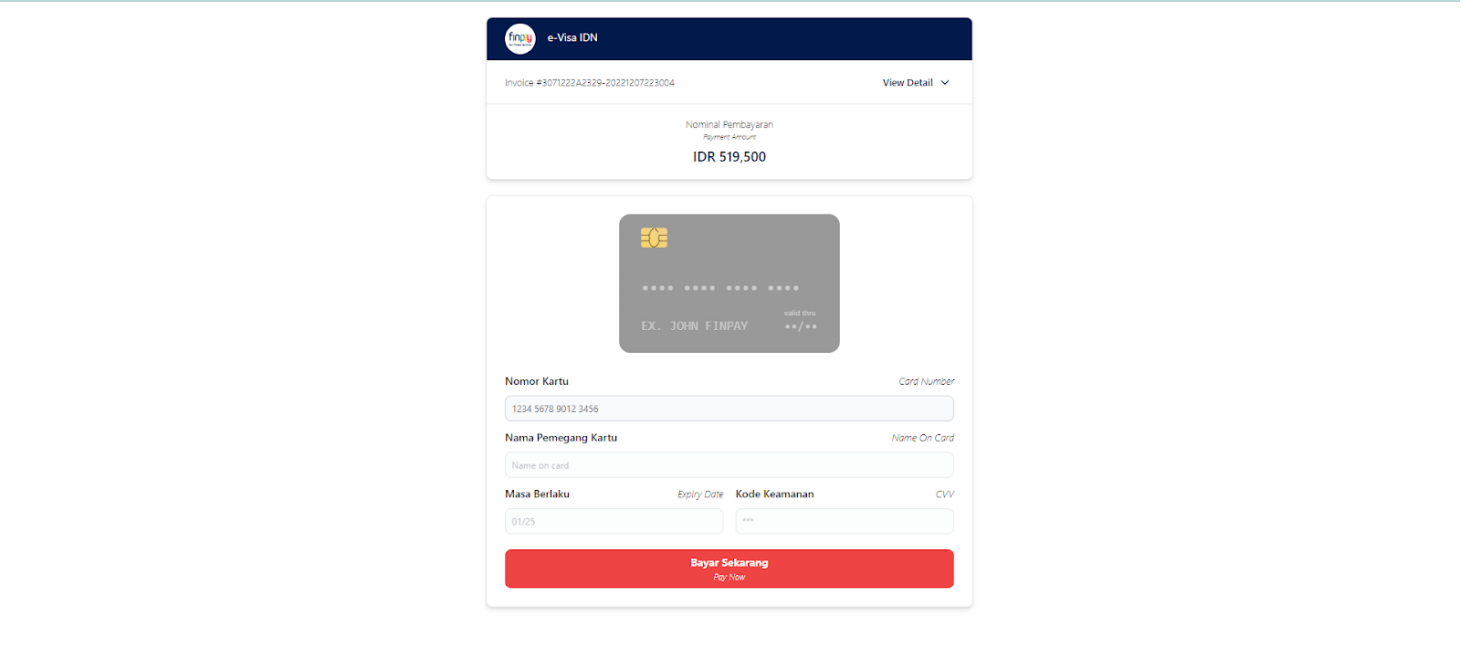Click Bayar Sekarang Pay Now button
The height and width of the screenshot is (672, 1467).
pos(729,569)
